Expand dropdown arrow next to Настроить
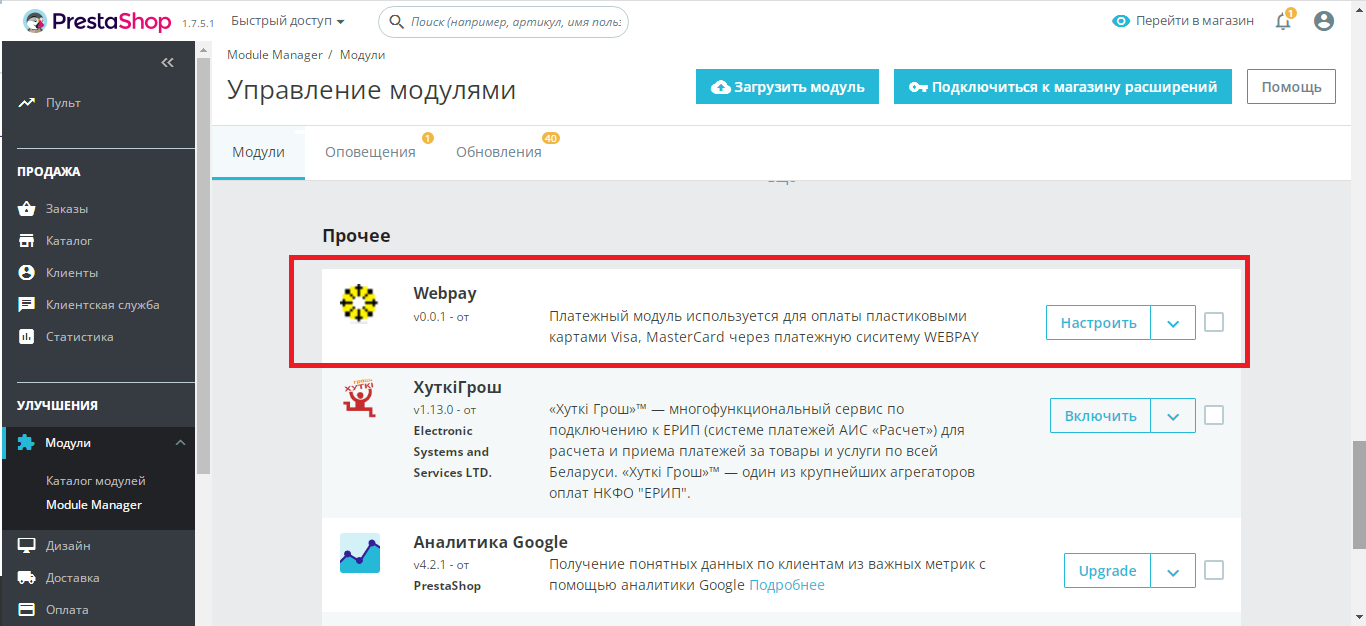Viewport: 1366px width, 626px height. point(1173,323)
